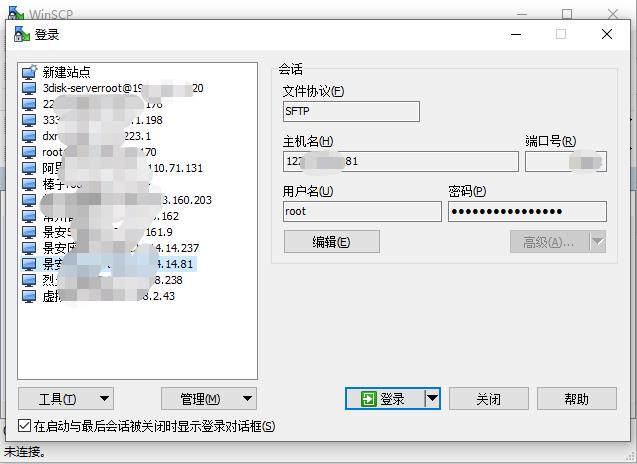
Task: Open the 工具(T) tools menu button
Action: pyautogui.click(x=66, y=399)
